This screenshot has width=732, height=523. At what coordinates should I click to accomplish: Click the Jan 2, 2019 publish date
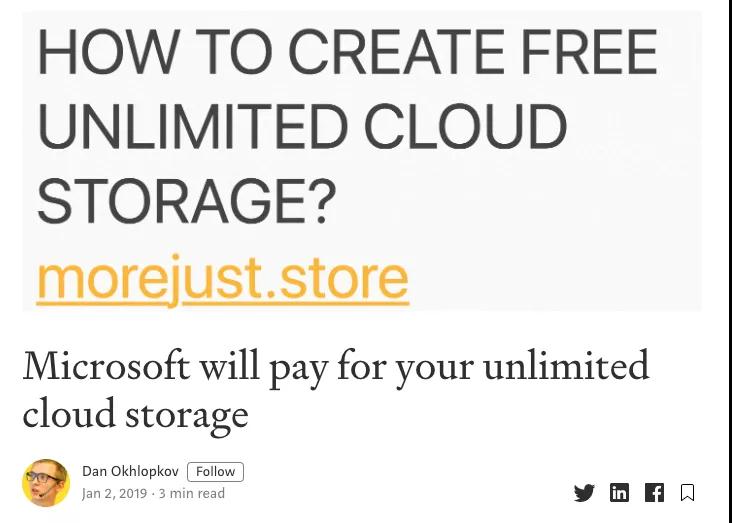[x=115, y=494]
